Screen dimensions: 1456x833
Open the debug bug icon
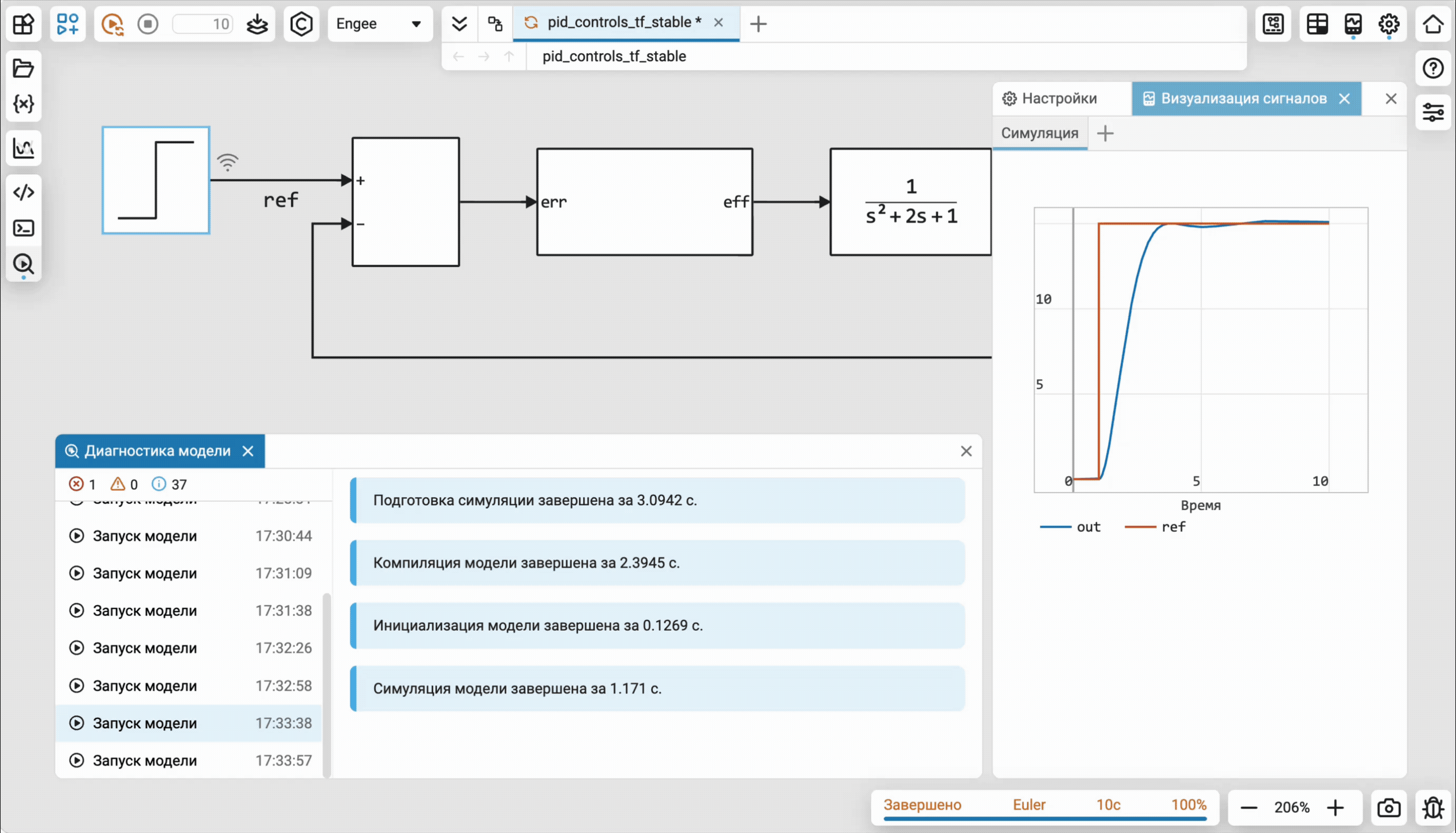click(1433, 808)
